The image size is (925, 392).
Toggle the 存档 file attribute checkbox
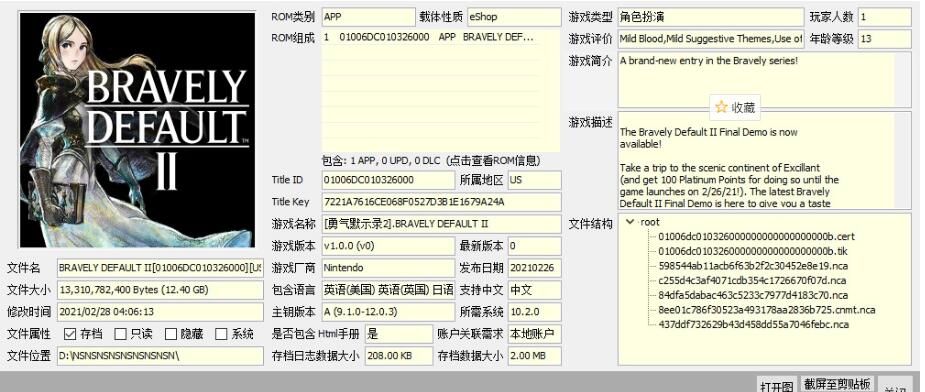point(70,334)
